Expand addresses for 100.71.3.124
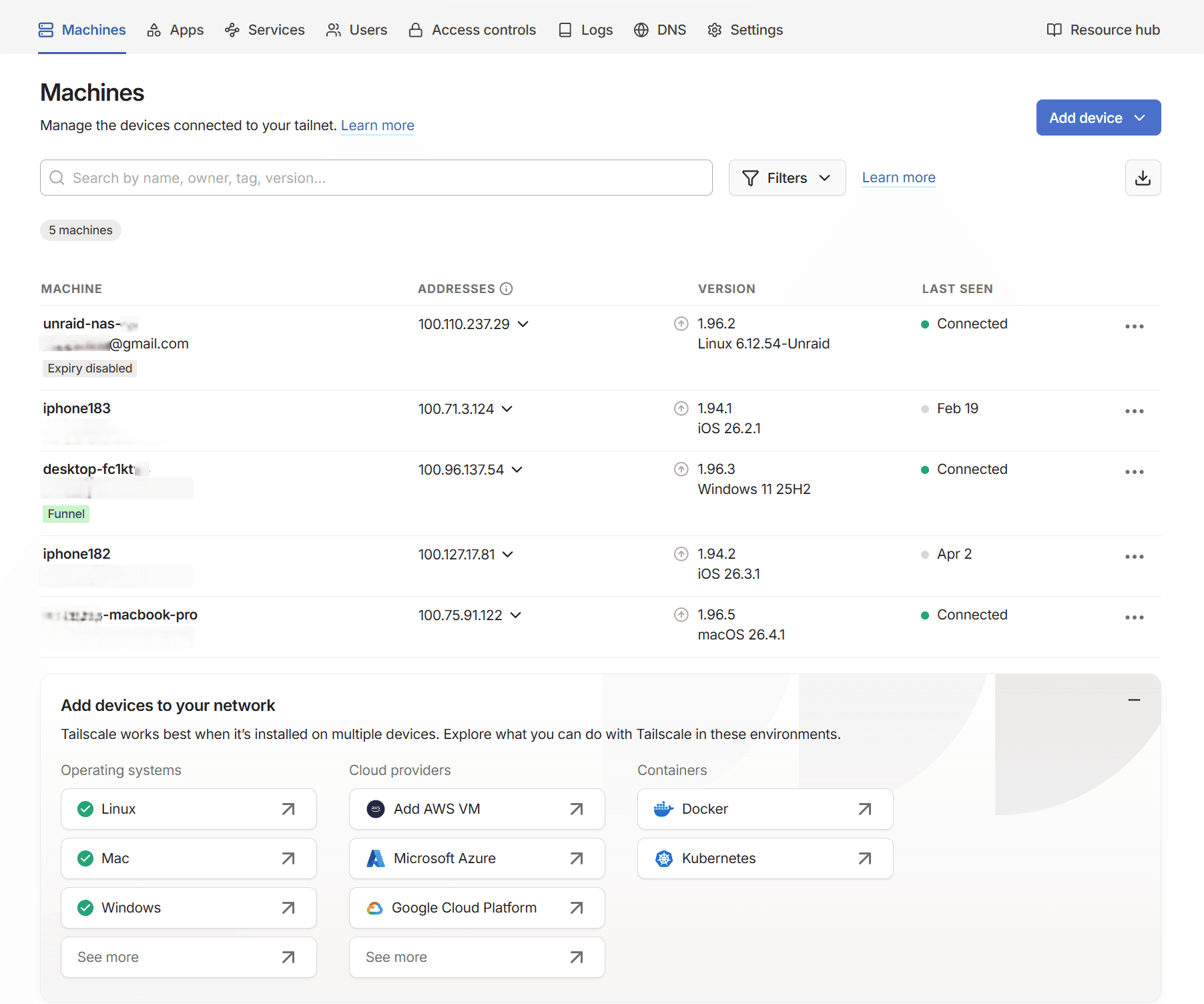 pyautogui.click(x=507, y=409)
